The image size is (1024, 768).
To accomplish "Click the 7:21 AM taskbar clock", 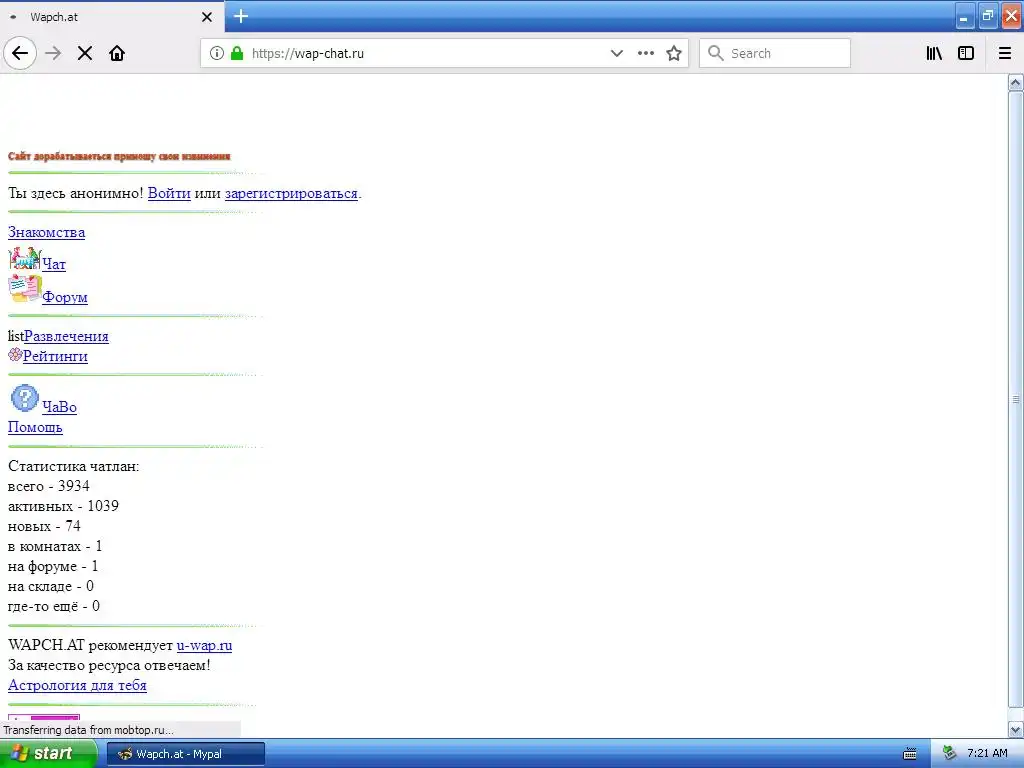I will point(987,754).
